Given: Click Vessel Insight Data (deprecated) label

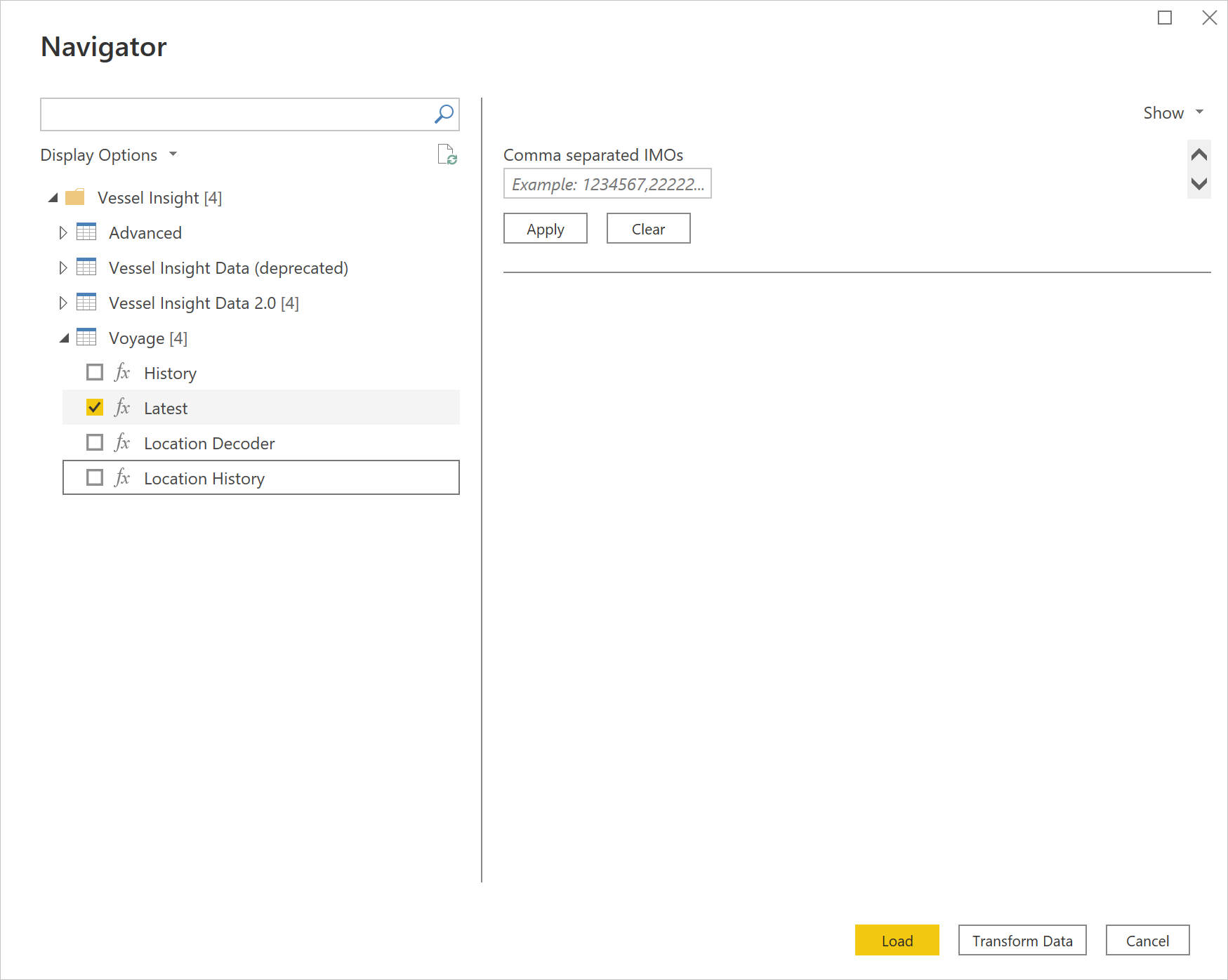Looking at the screenshot, I should (x=228, y=267).
